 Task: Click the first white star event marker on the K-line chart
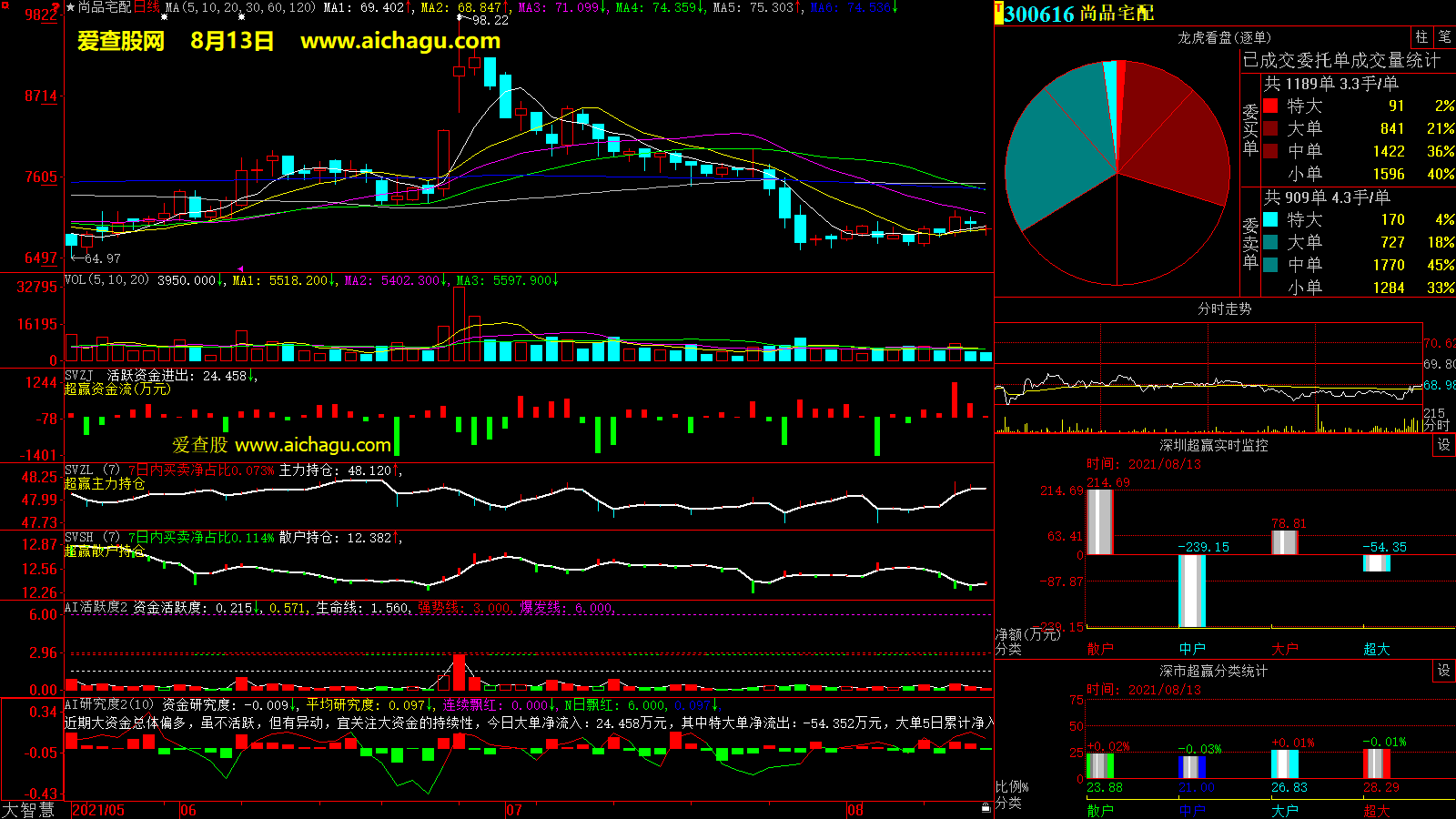(x=164, y=16)
